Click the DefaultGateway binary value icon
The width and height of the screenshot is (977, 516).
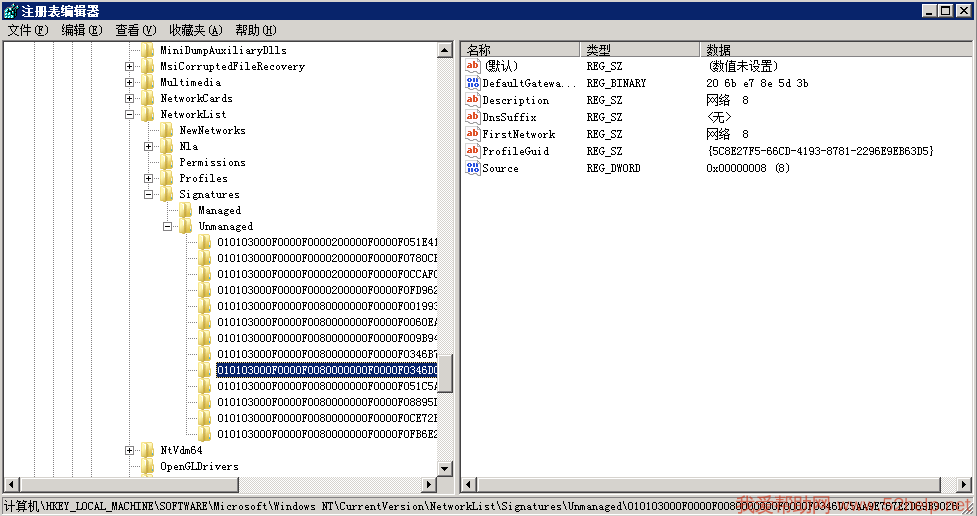coord(473,83)
